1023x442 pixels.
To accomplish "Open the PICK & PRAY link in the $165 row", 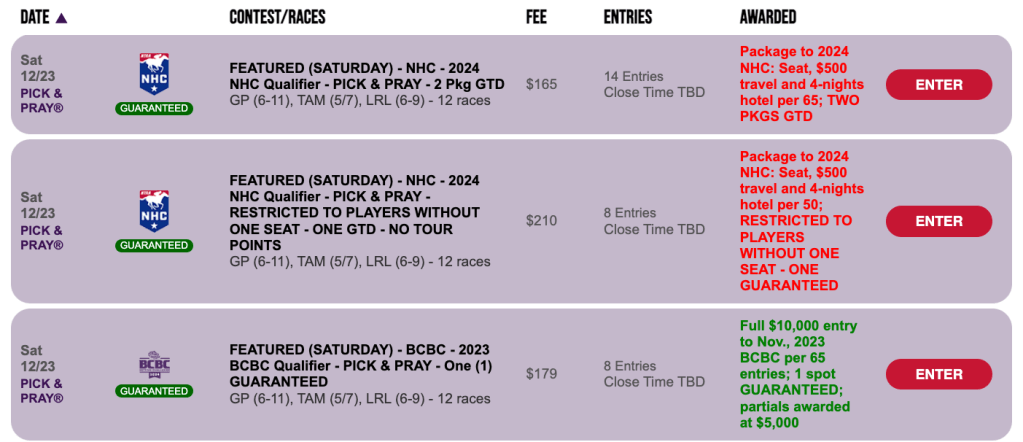I will click(x=42, y=100).
